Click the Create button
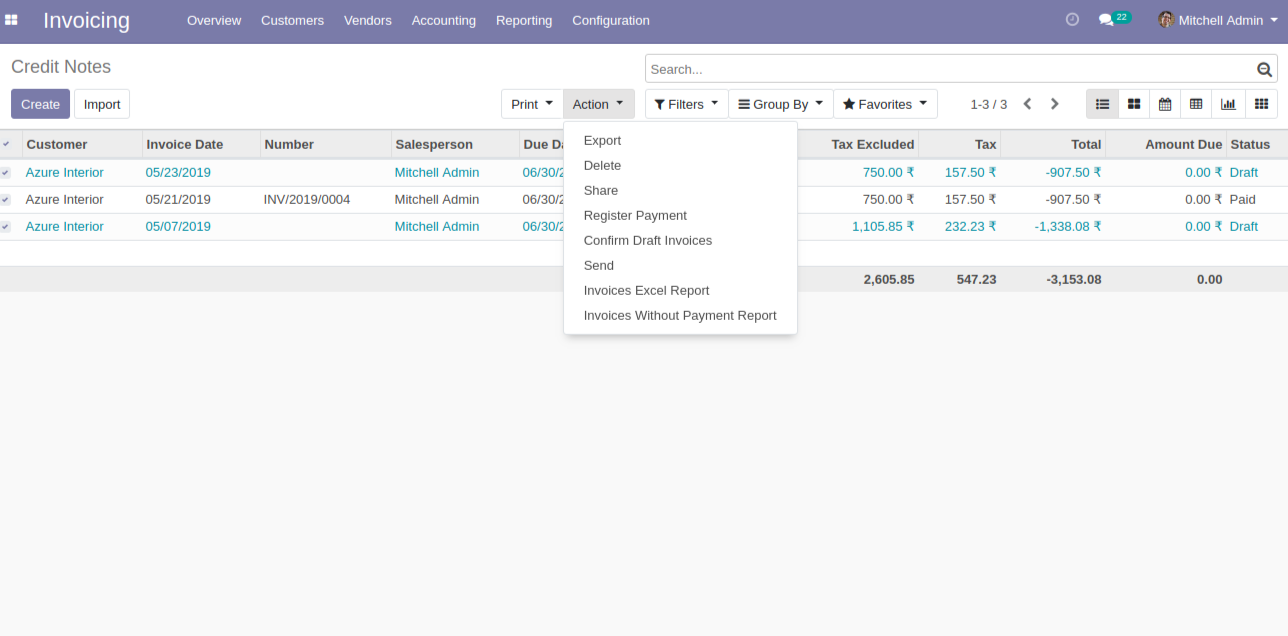The width and height of the screenshot is (1288, 636). (40, 104)
